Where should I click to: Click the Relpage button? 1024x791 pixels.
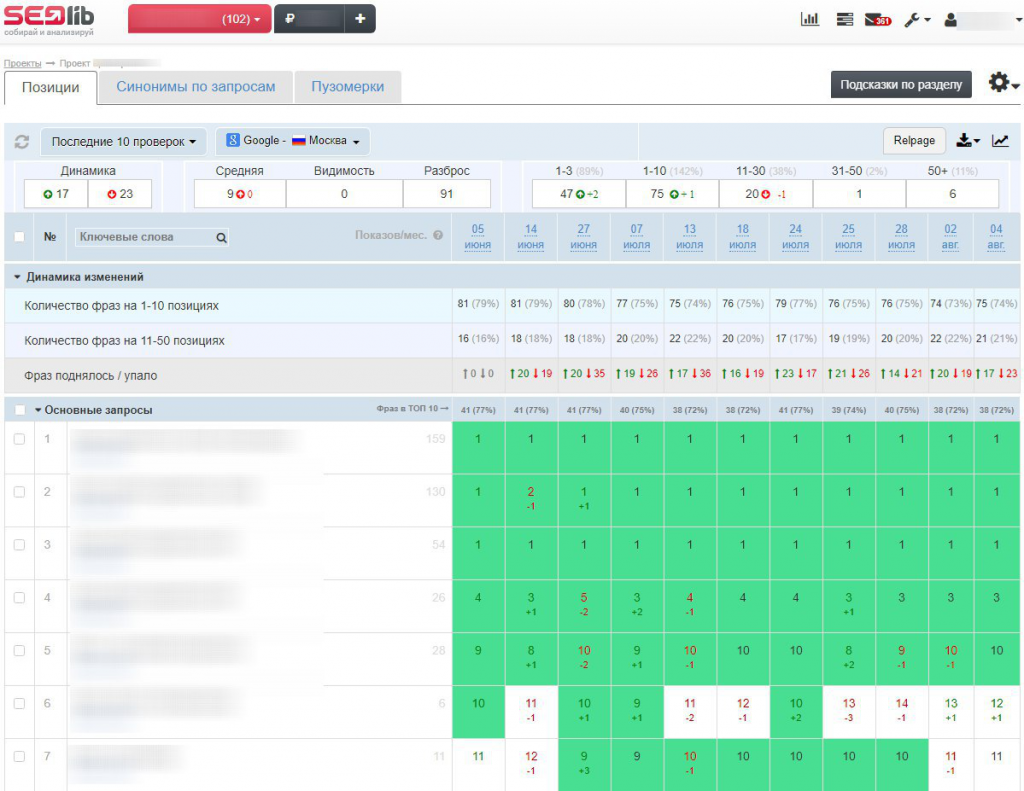tap(914, 140)
